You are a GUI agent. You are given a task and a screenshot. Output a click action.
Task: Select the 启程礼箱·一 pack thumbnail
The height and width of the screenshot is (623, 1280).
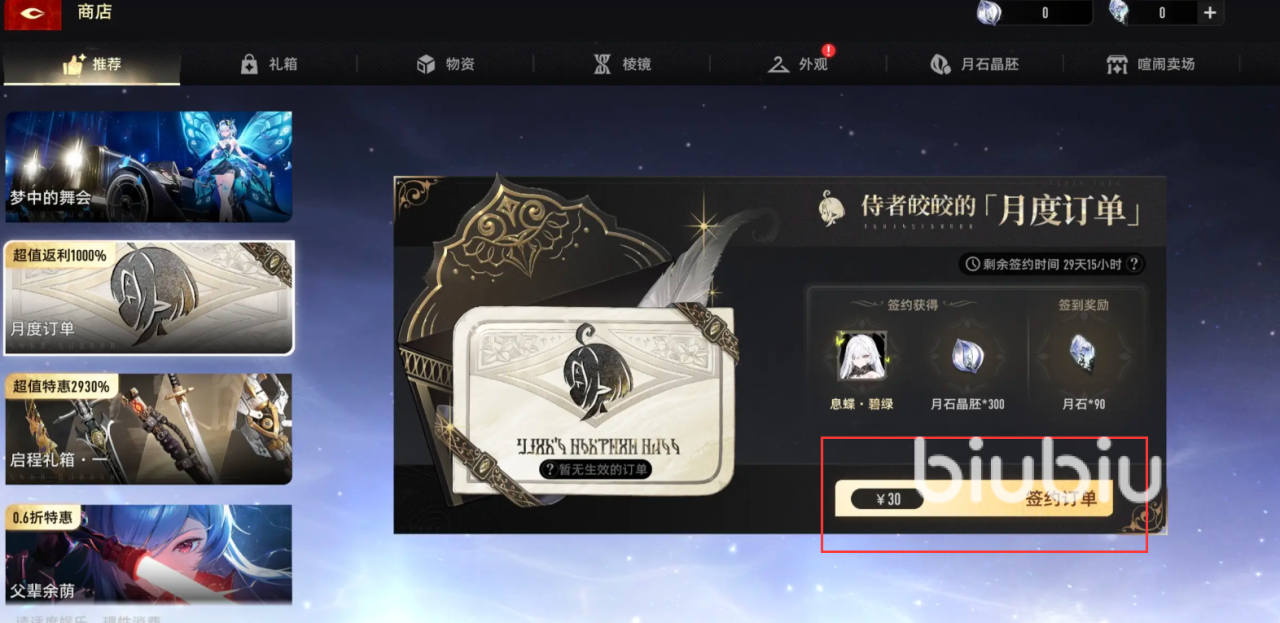pyautogui.click(x=149, y=429)
